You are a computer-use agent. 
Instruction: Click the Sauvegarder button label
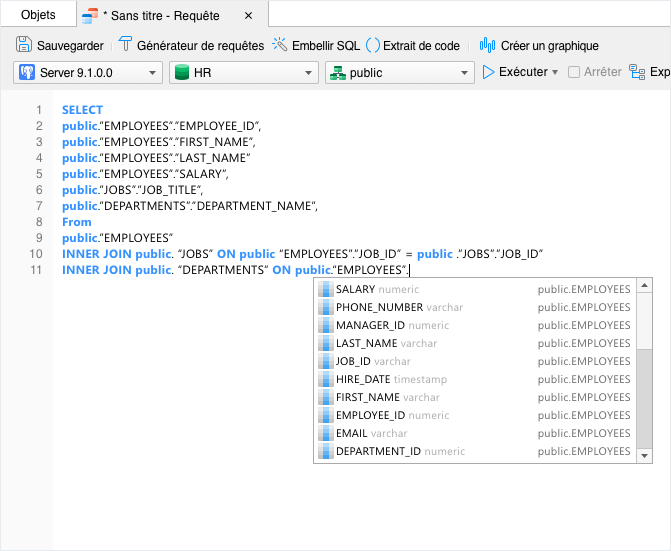tap(70, 46)
